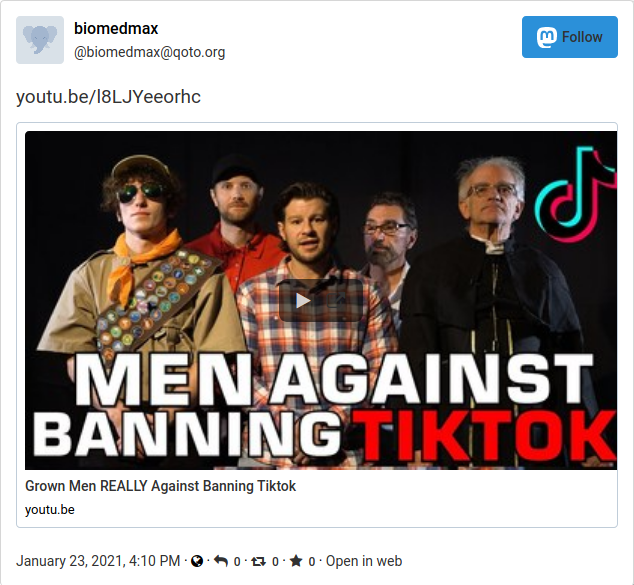Click the reply count number
Image resolution: width=634 pixels, height=585 pixels.
tap(237, 562)
